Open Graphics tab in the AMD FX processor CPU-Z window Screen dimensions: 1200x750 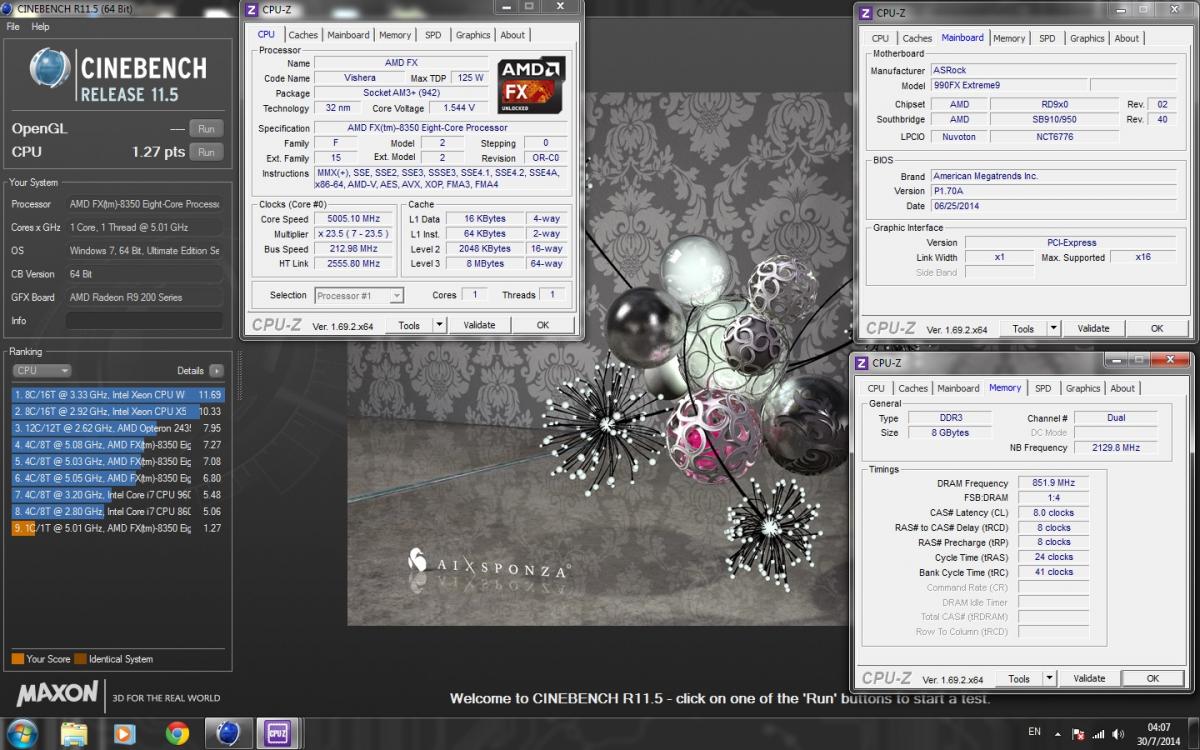(x=473, y=35)
